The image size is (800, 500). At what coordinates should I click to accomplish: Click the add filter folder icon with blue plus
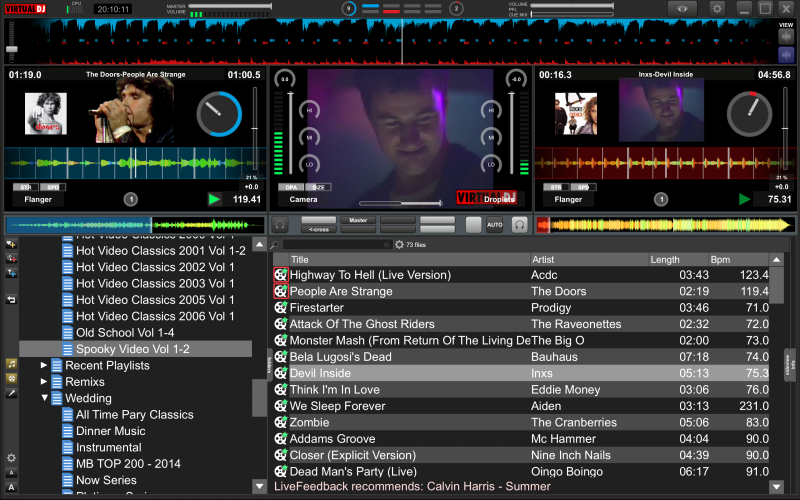tap(11, 273)
